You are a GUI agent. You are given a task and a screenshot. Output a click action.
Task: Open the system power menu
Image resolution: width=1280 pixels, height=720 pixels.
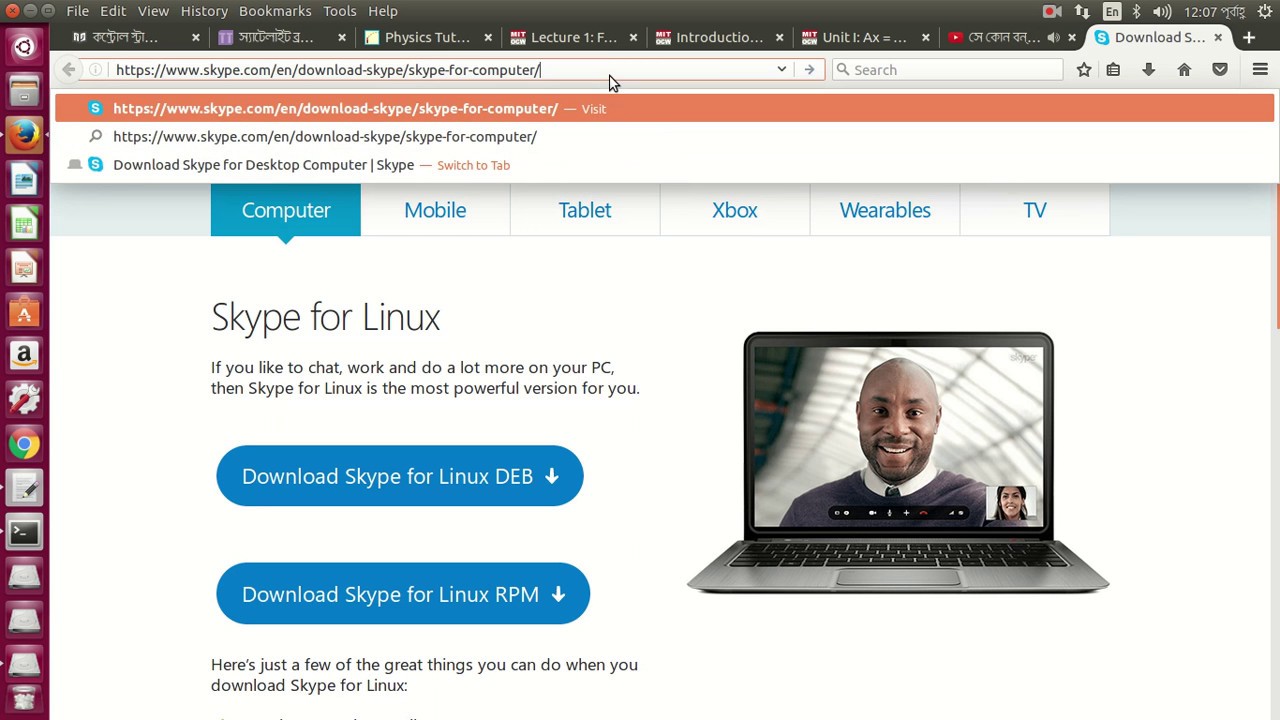(x=1263, y=11)
